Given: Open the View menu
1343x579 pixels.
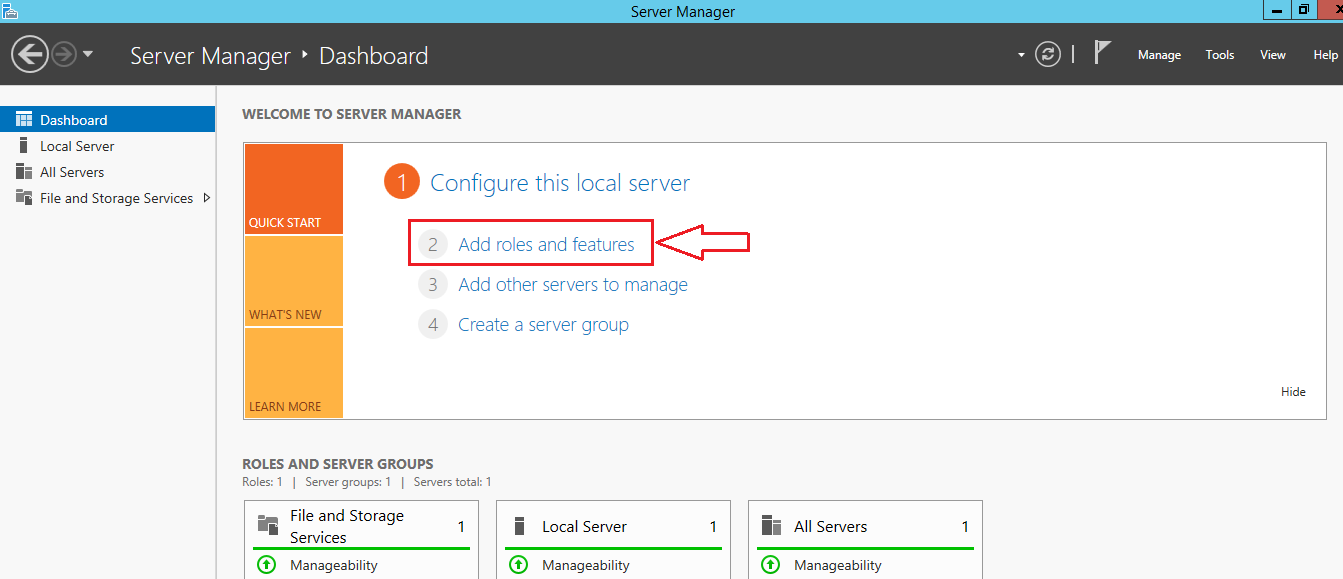Looking at the screenshot, I should coord(1273,55).
